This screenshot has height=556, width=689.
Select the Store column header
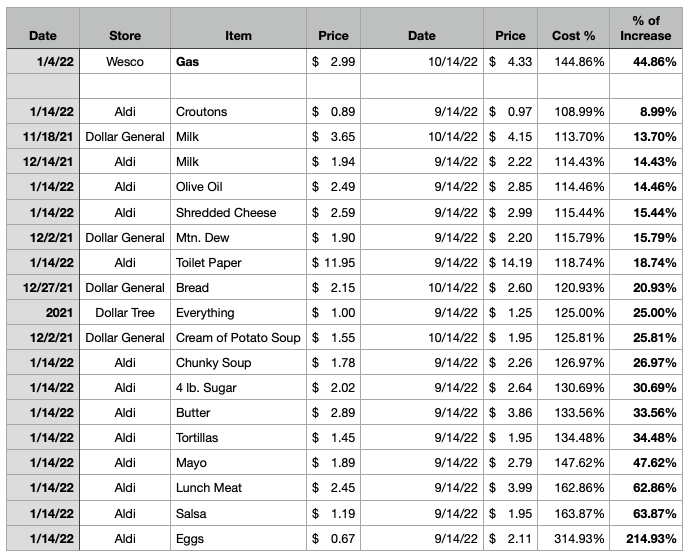(x=125, y=28)
